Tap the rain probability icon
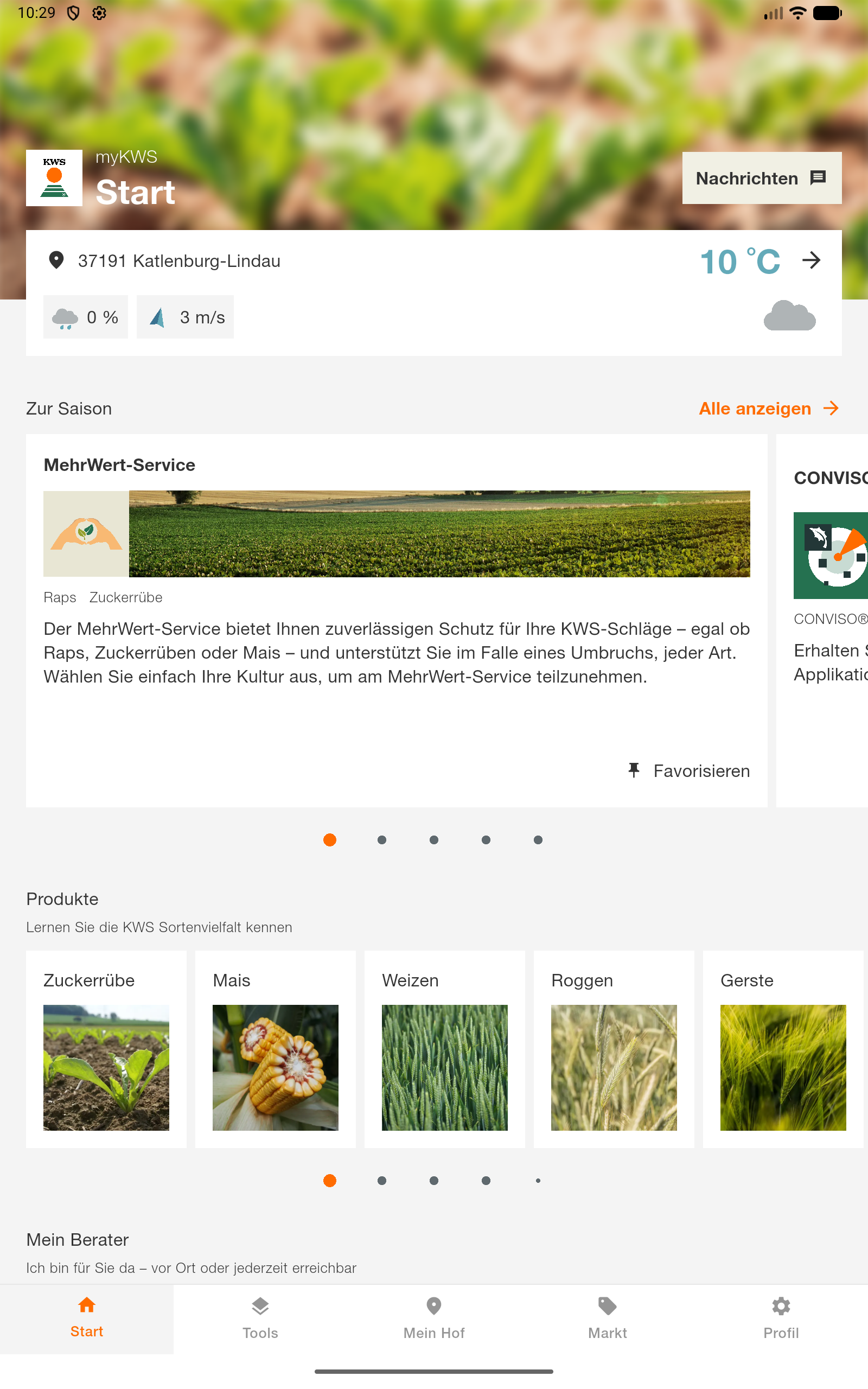Viewport: 868px width, 1389px height. (65, 317)
